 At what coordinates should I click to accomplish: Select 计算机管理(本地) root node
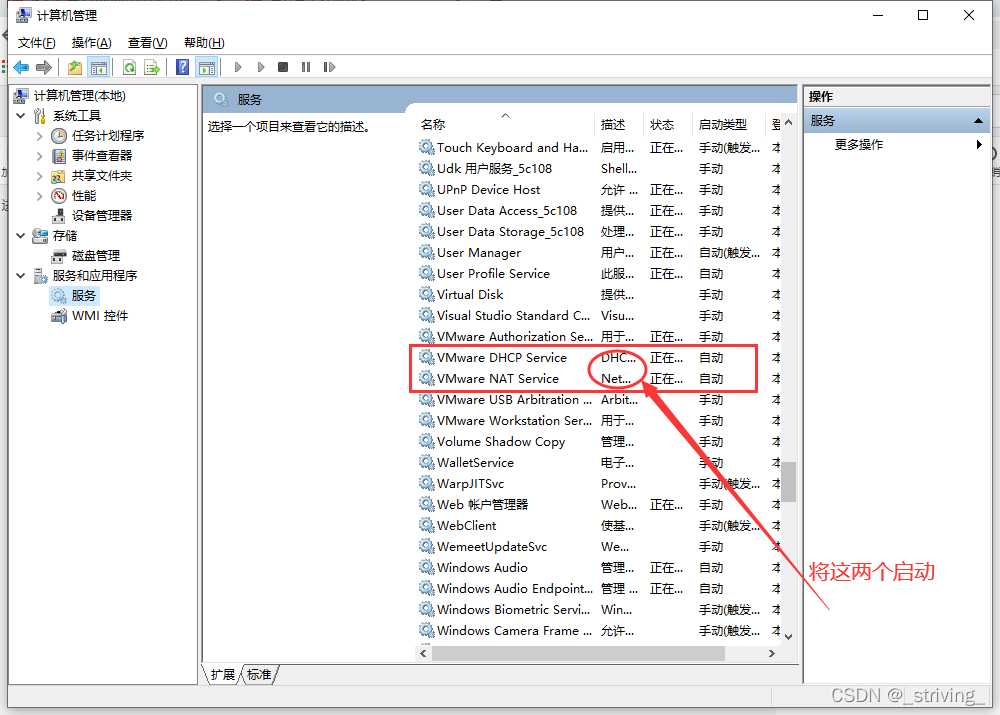(x=80, y=96)
